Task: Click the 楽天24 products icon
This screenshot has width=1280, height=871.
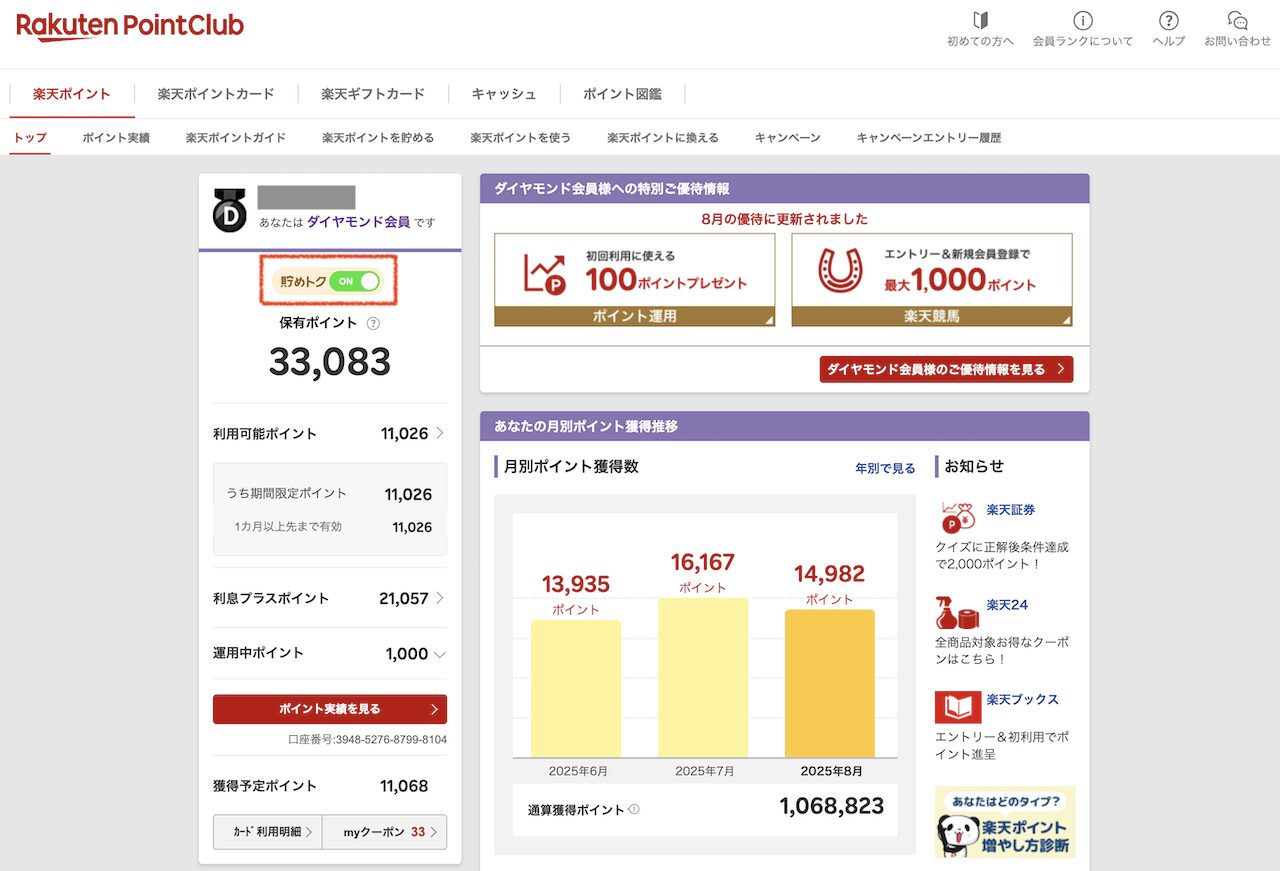Action: (957, 612)
